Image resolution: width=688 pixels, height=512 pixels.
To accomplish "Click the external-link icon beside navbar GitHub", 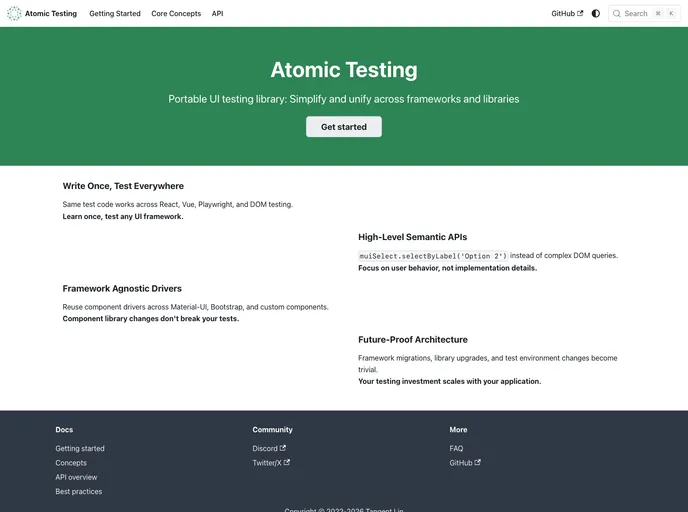I will click(x=580, y=13).
